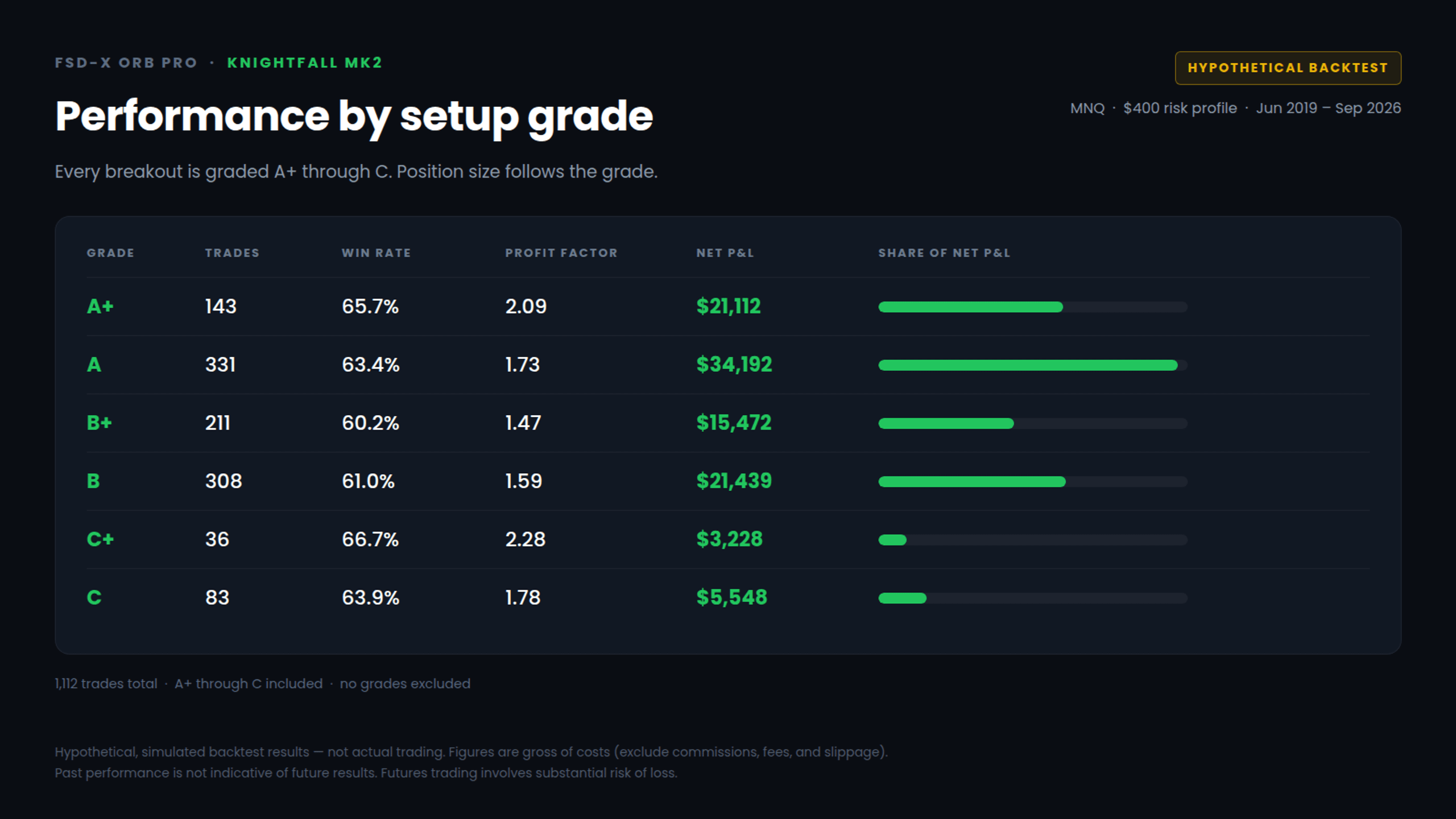
Task: Click the FSD-X ORB PRO heading
Action: (126, 63)
